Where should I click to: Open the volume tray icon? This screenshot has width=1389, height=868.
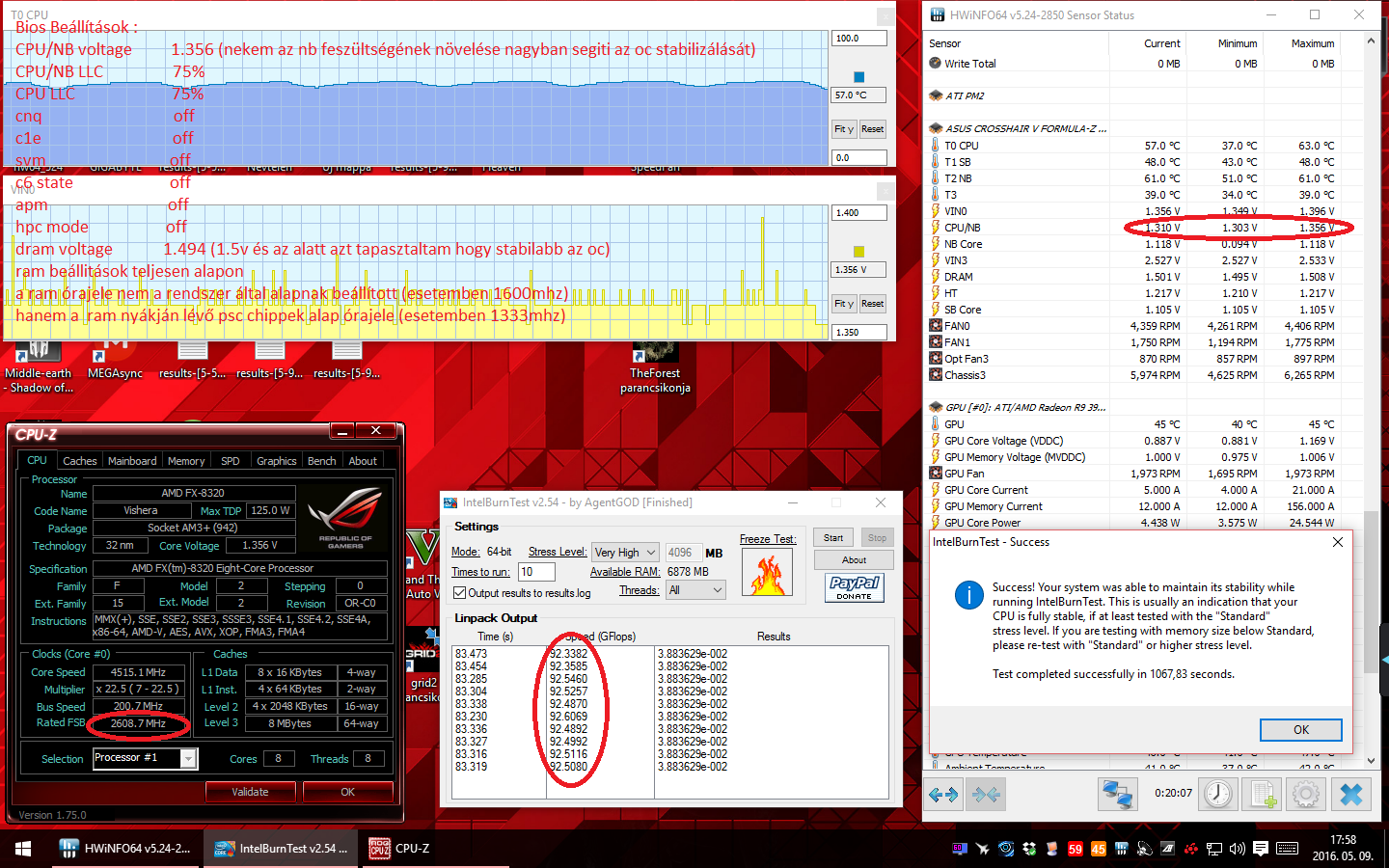(x=1237, y=849)
